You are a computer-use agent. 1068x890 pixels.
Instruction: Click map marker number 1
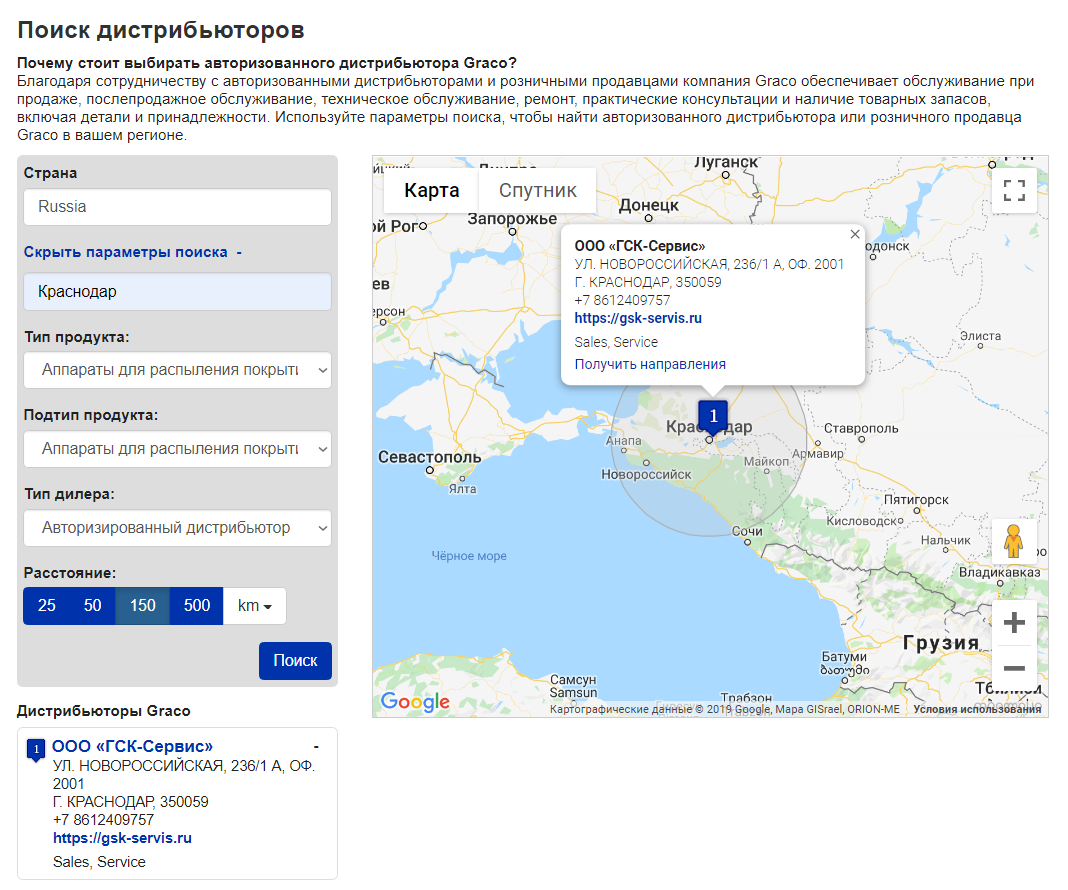(712, 416)
